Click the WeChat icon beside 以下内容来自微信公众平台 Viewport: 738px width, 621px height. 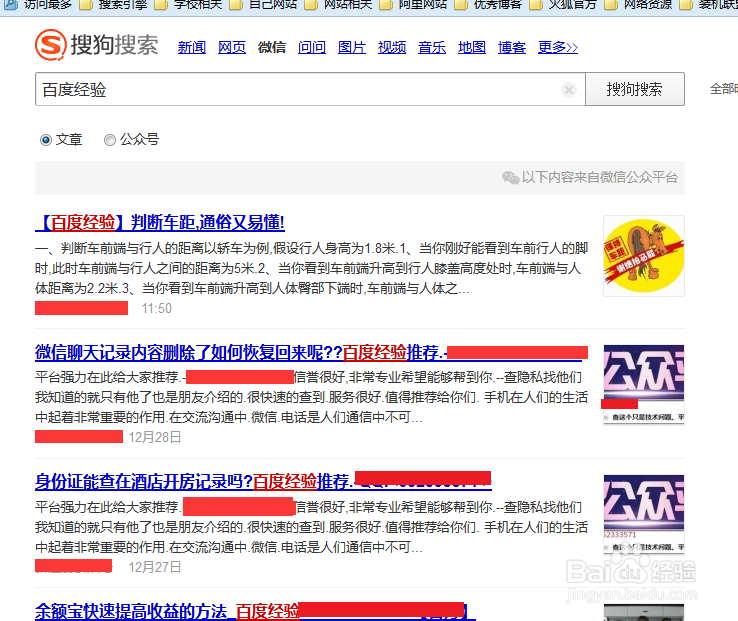(x=510, y=177)
